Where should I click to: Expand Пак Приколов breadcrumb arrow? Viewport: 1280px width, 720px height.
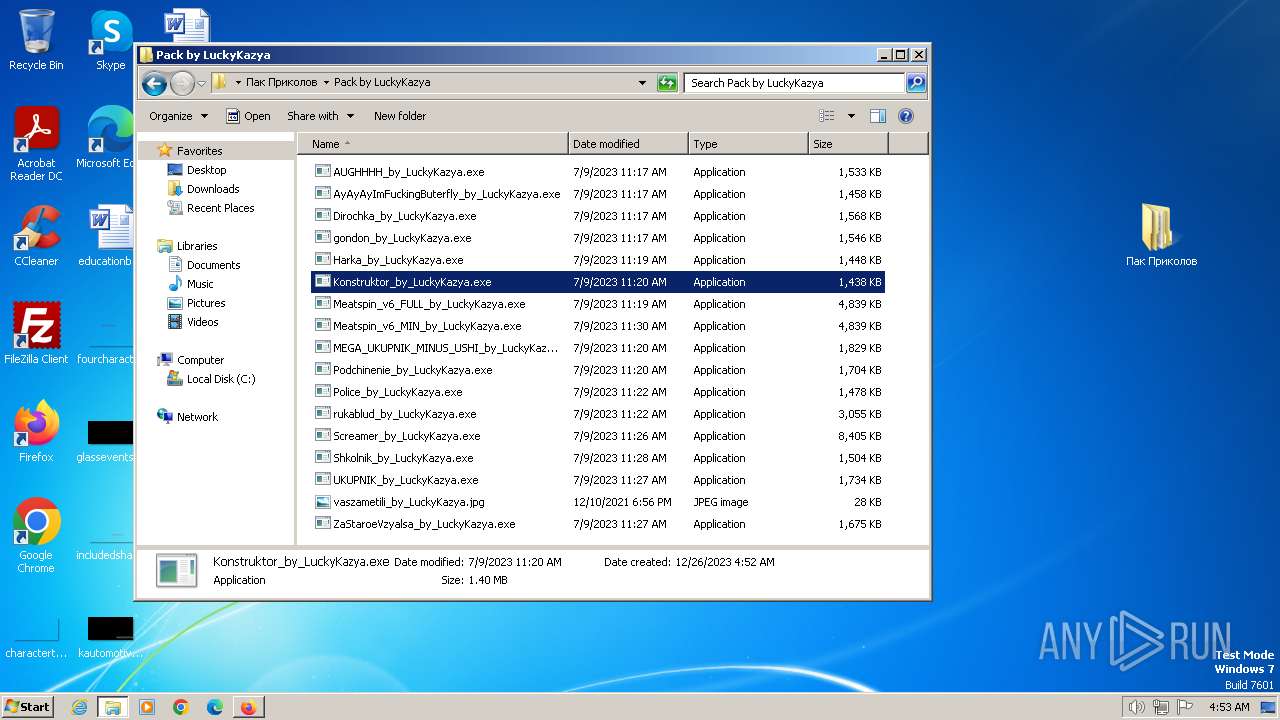[326, 83]
